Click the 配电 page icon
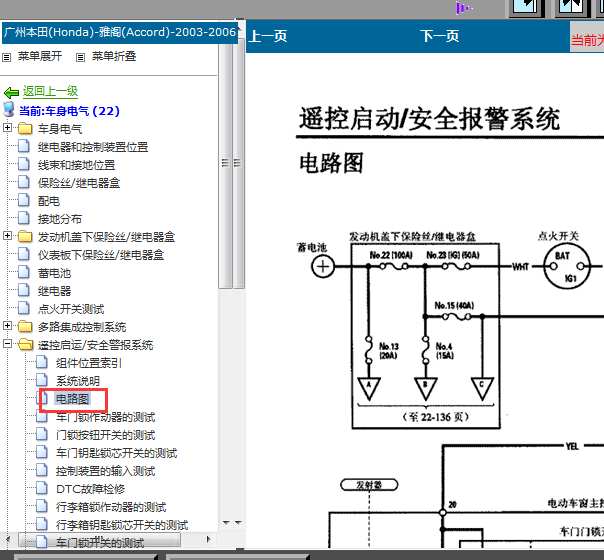604x560 pixels. tap(24, 200)
